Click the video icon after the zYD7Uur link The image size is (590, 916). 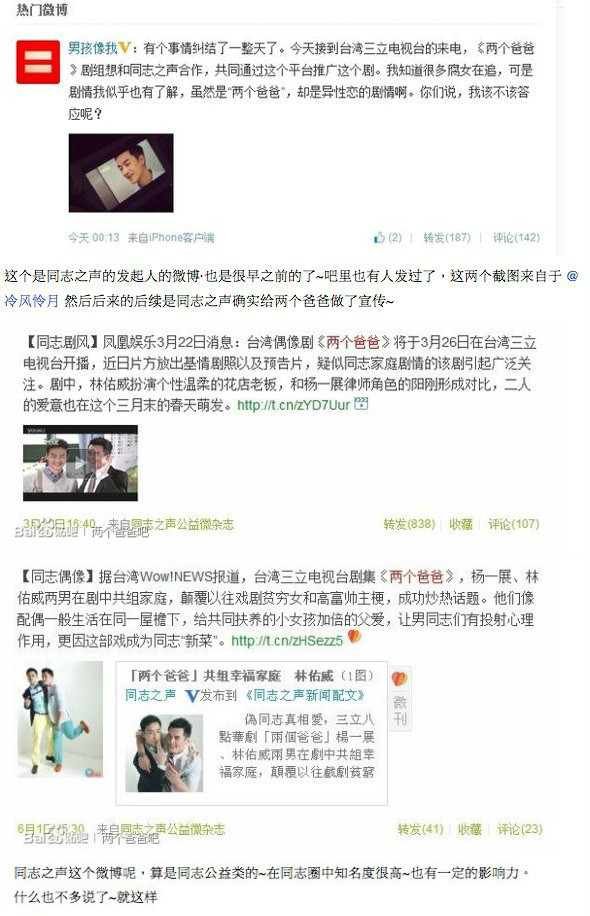click(361, 403)
